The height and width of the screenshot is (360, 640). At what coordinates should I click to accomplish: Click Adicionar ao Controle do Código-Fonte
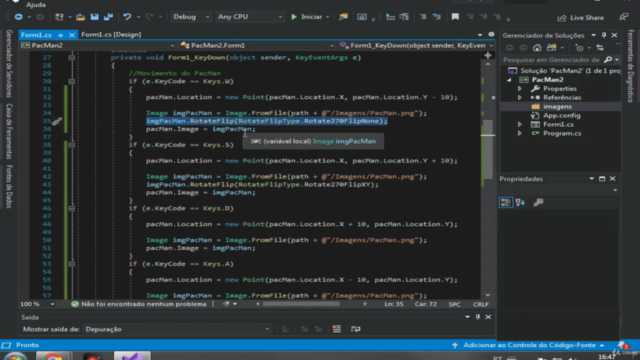coord(529,345)
